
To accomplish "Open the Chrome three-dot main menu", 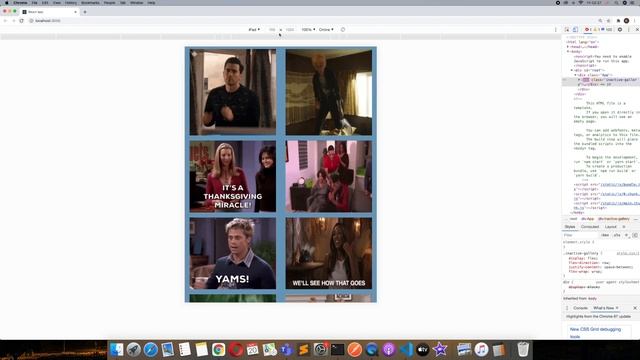I will 635,20.
